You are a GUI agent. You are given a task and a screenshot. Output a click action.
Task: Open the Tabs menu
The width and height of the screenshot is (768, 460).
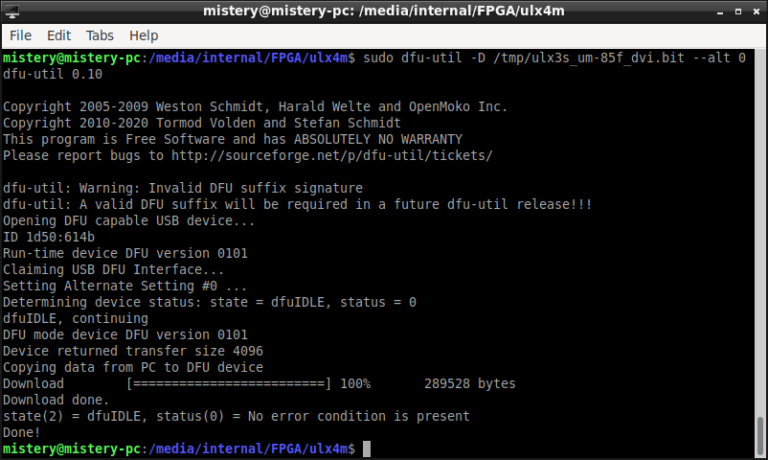[x=100, y=35]
